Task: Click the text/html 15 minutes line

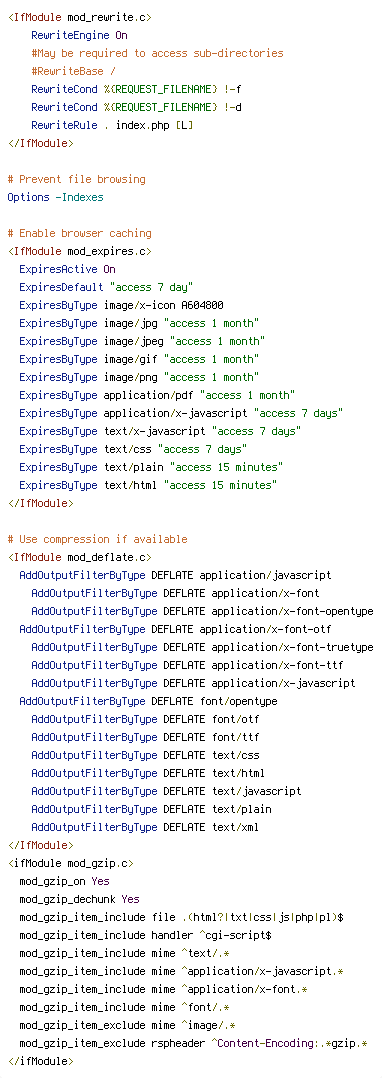Action: point(148,485)
